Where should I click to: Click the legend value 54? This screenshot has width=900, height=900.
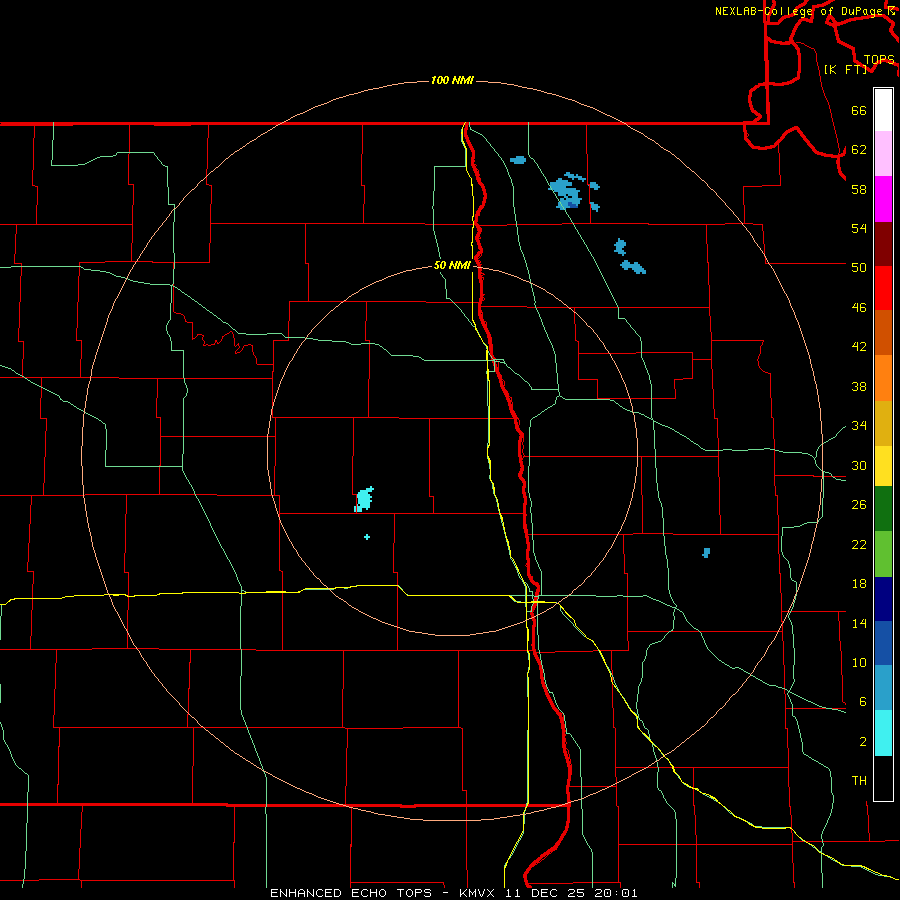coord(859,228)
